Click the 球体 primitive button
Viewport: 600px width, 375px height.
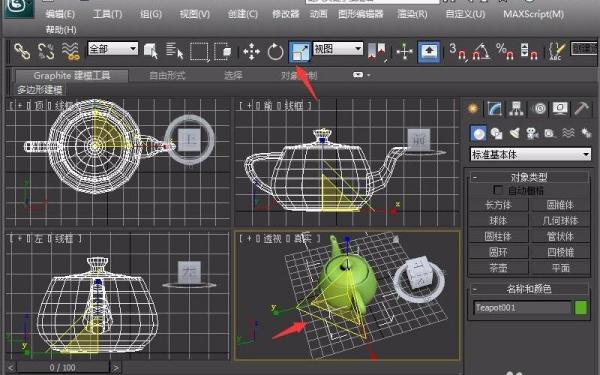(x=498, y=221)
